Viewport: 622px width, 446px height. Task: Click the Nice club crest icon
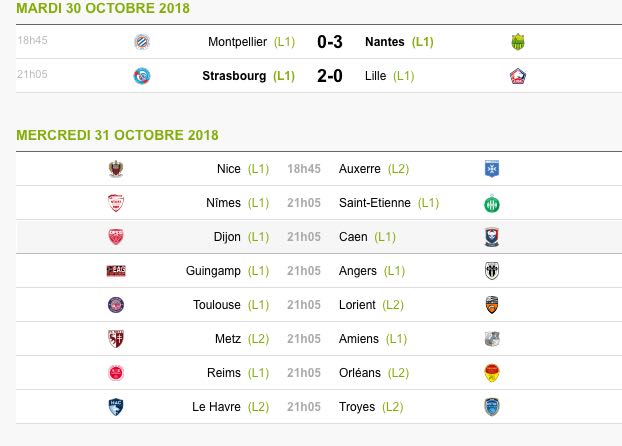(116, 169)
